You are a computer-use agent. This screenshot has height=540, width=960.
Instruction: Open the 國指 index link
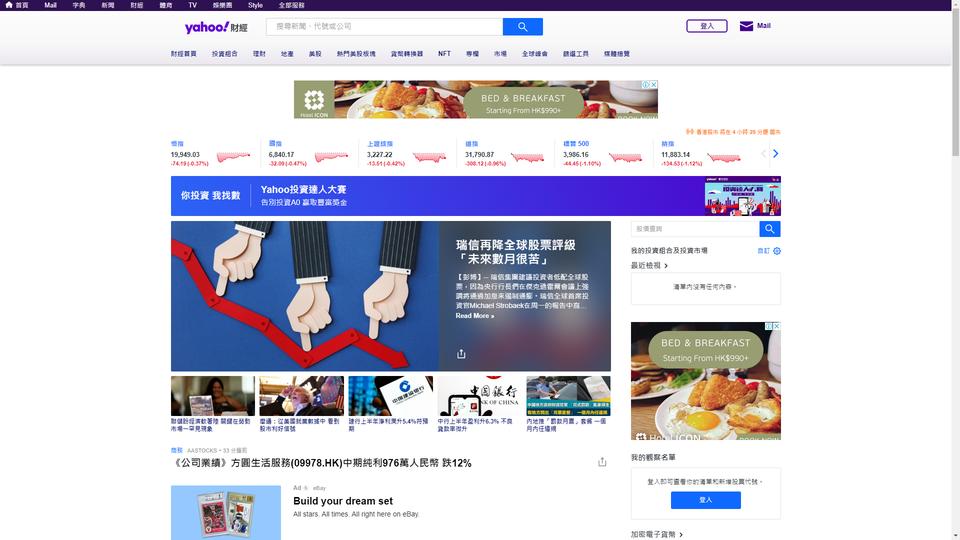(x=276, y=143)
